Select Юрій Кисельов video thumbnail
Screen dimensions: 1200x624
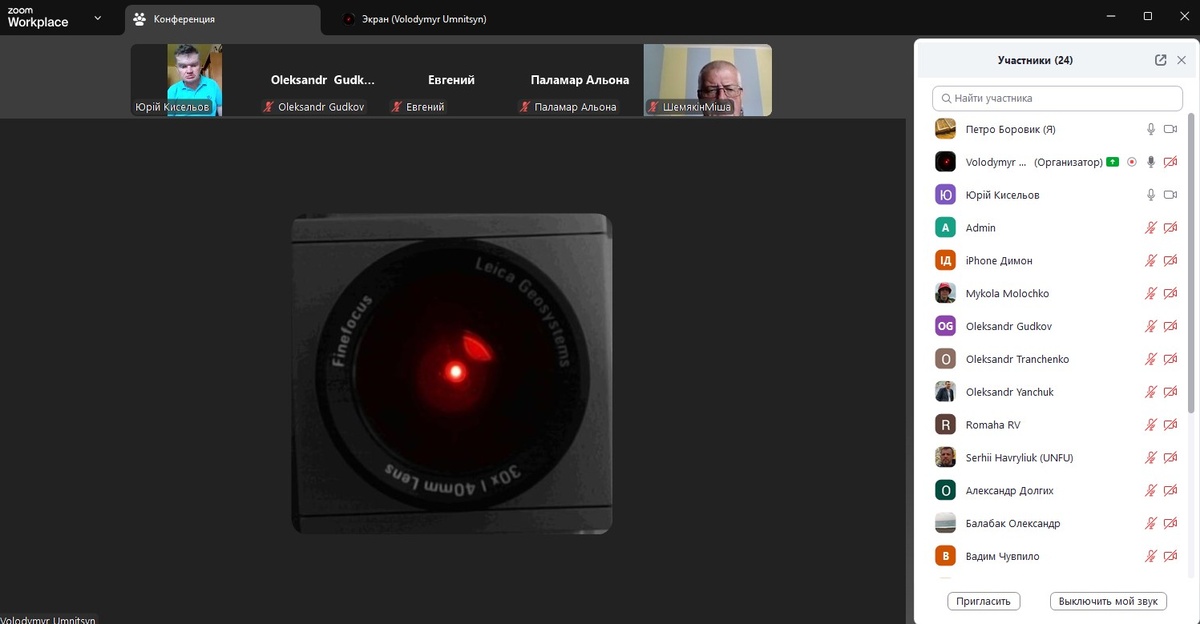click(x=194, y=80)
